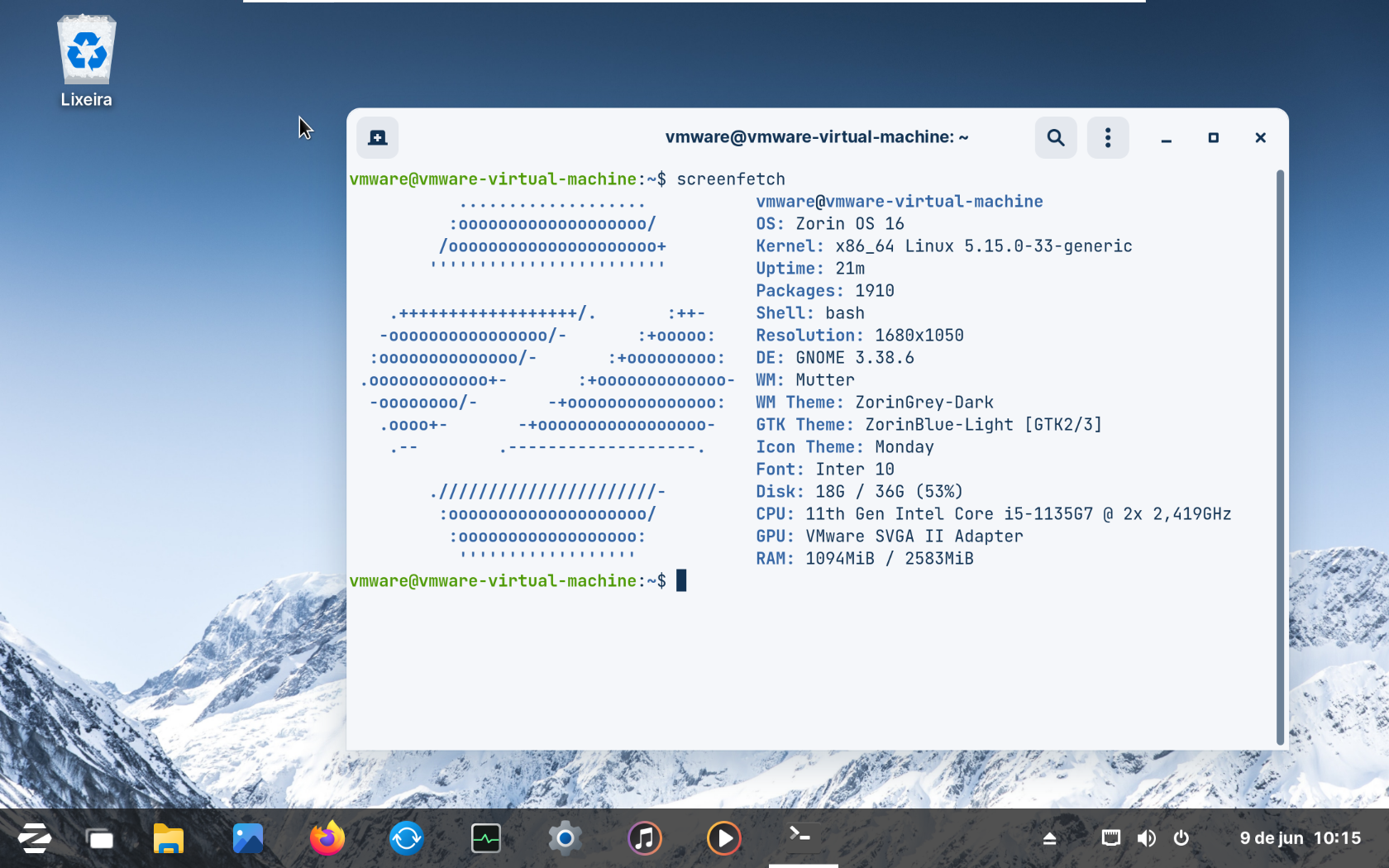Click the RAM: 1094MiB / 2583MiB line
The height and width of the screenshot is (868, 1389).
865,559
